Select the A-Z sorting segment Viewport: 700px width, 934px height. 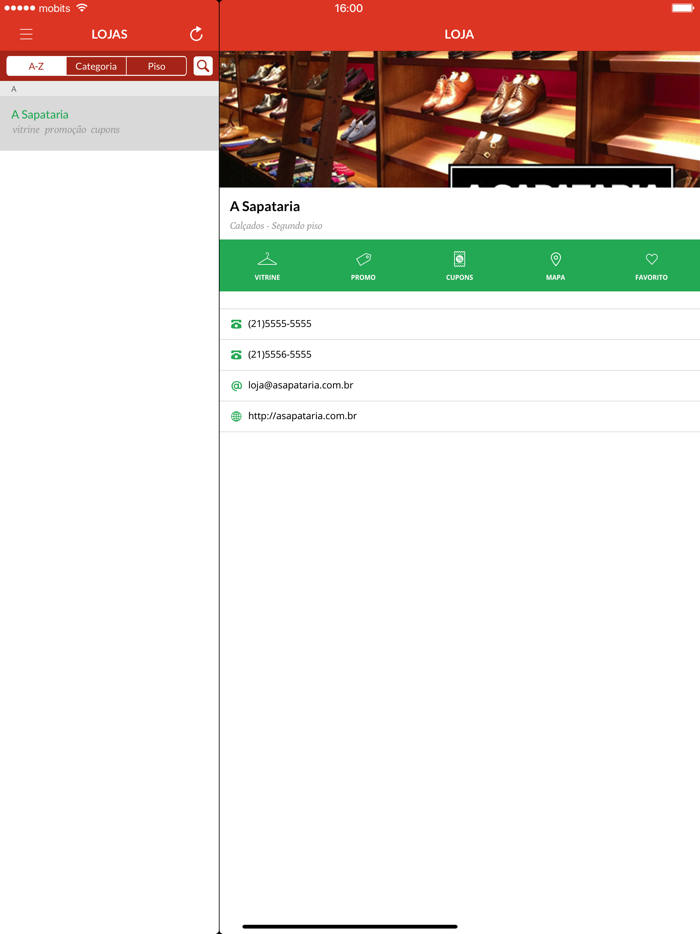pos(37,66)
